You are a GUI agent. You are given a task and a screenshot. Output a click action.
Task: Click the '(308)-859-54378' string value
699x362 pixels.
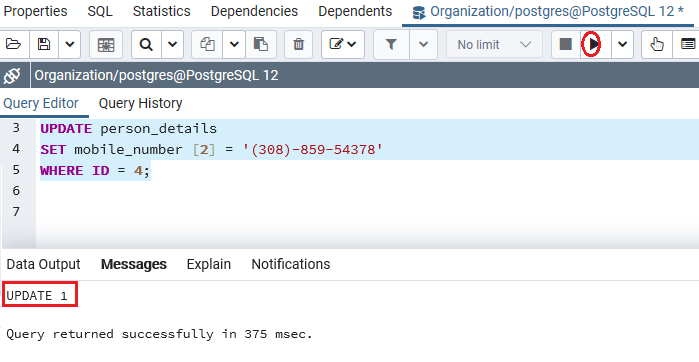(x=312, y=150)
